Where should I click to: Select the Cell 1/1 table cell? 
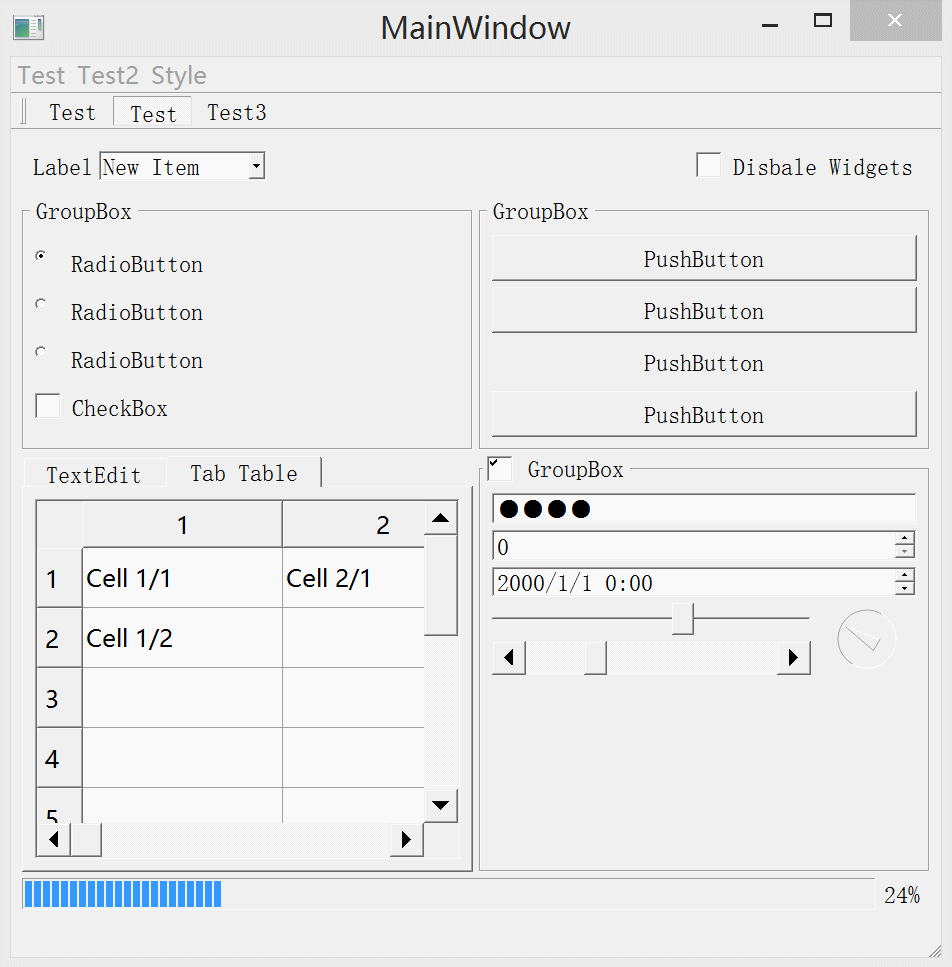tap(183, 578)
